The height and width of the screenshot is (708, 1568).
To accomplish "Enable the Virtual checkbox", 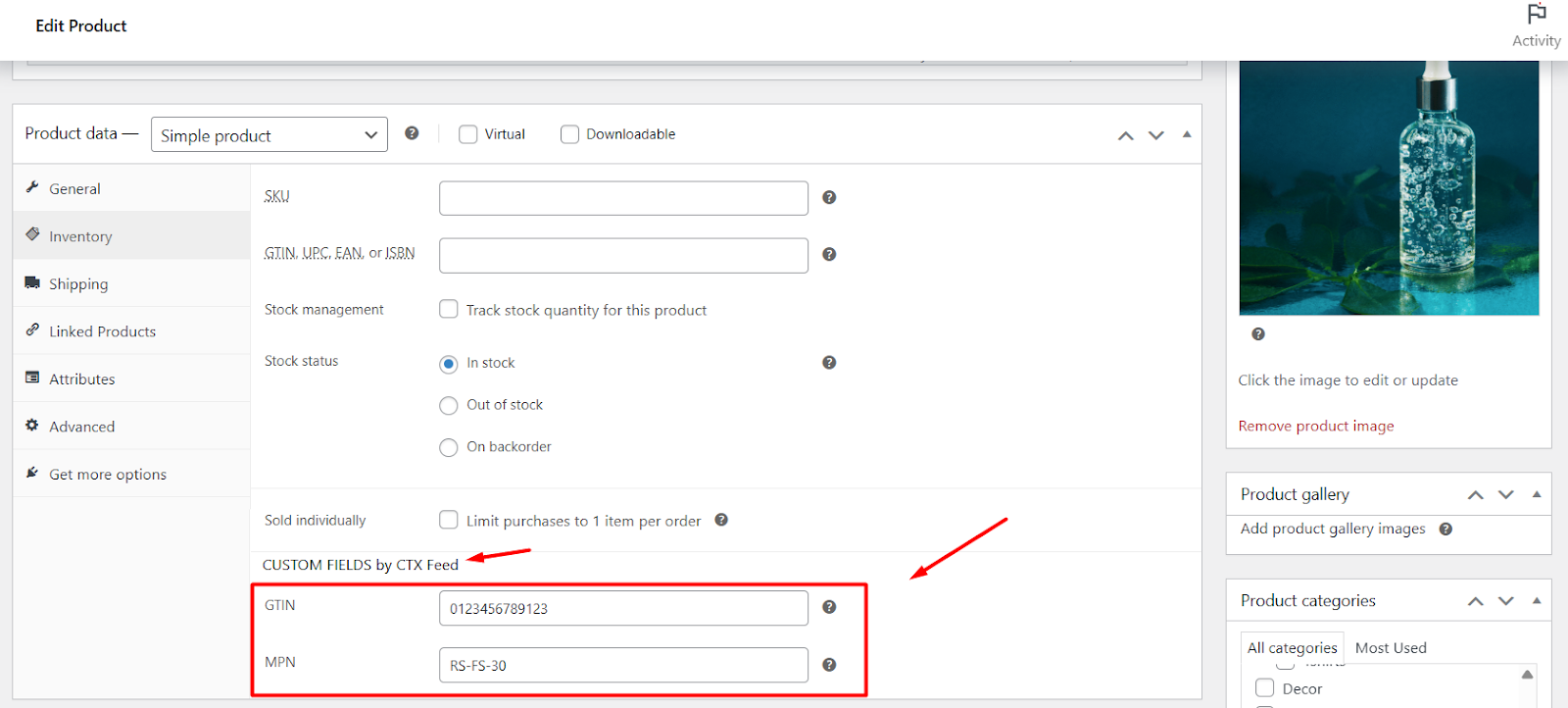I will (468, 134).
